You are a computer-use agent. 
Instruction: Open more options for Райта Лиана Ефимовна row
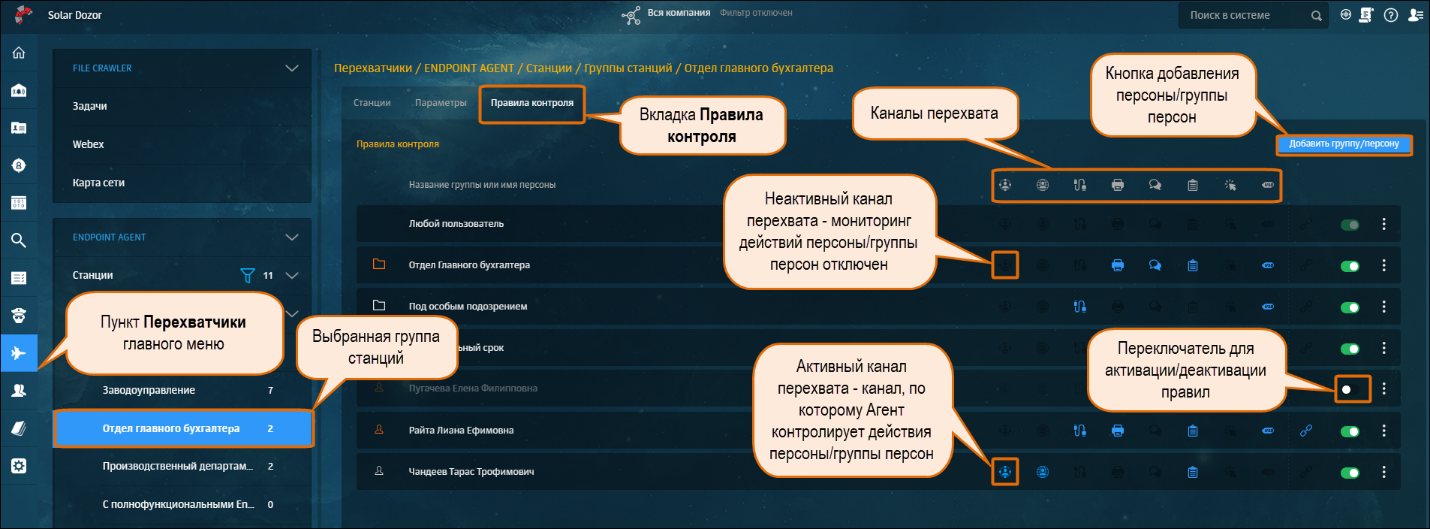pyautogui.click(x=1384, y=431)
